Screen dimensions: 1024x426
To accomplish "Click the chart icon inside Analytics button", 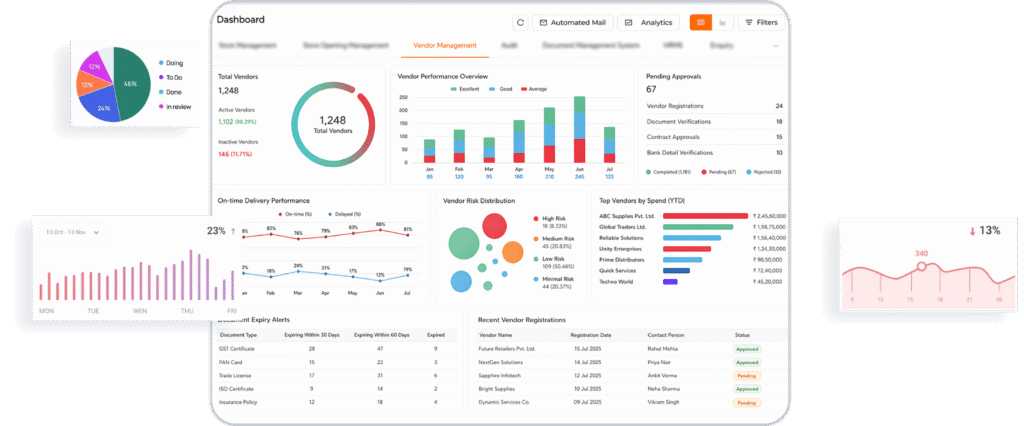I will 628,22.
